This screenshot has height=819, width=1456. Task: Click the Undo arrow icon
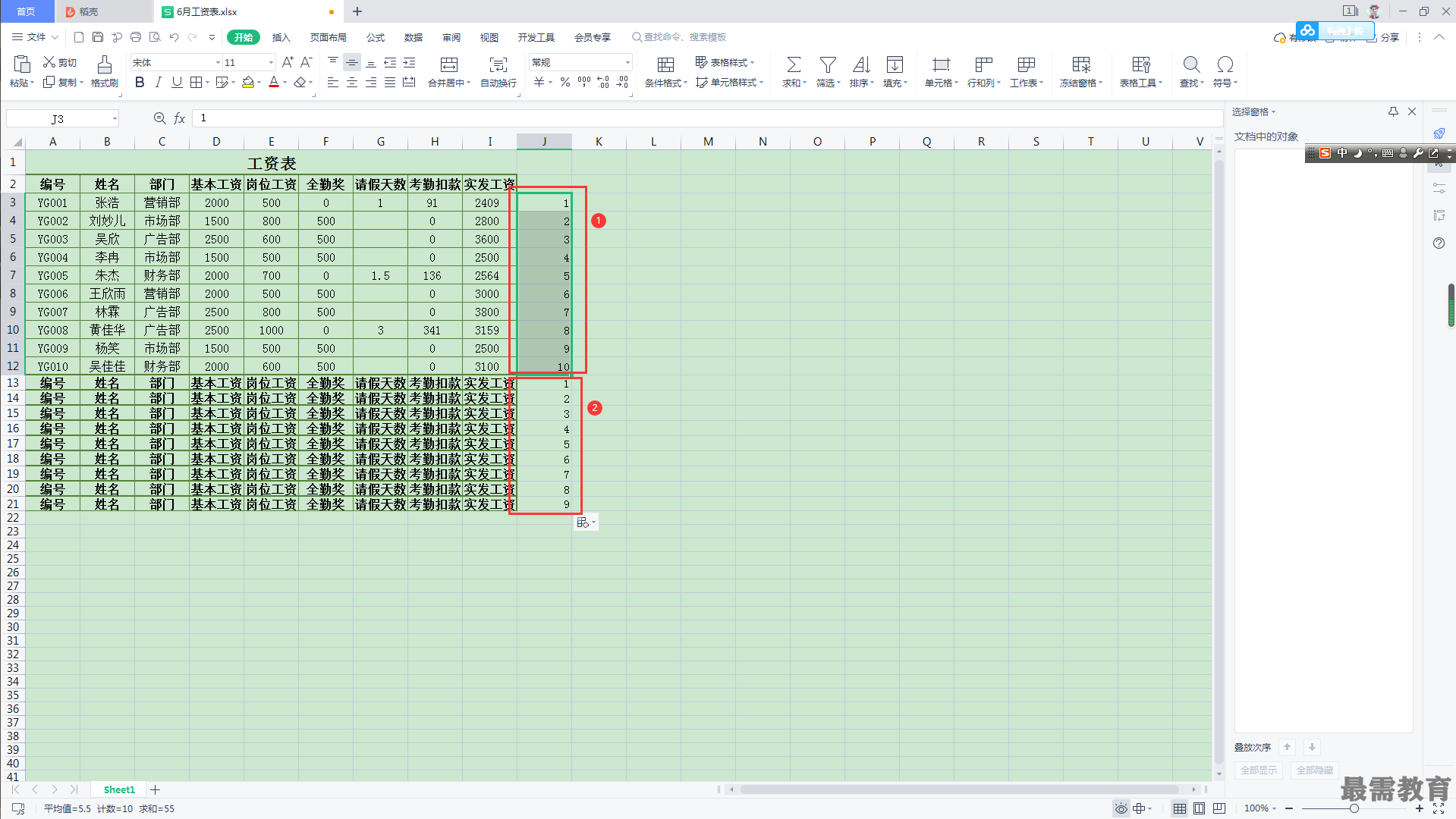pyautogui.click(x=175, y=37)
